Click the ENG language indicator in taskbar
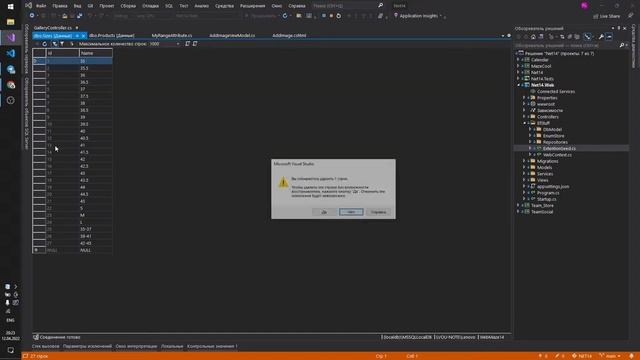 click(11, 320)
